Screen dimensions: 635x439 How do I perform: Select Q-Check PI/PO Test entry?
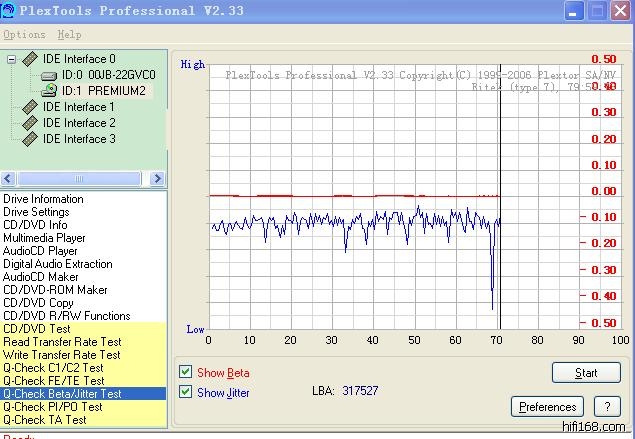click(x=53, y=407)
